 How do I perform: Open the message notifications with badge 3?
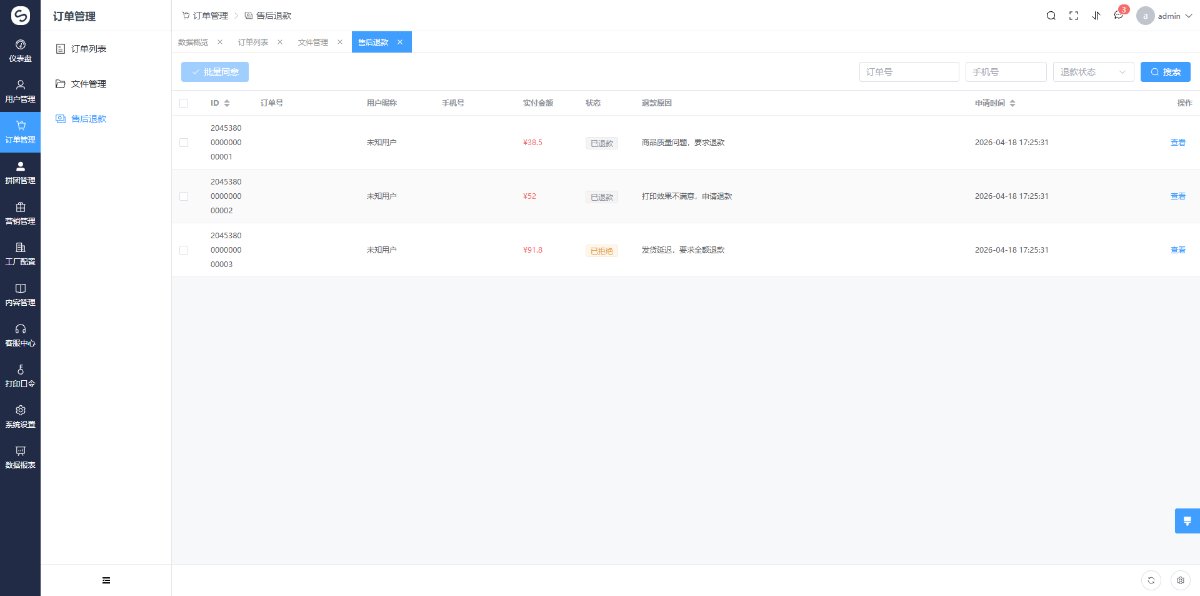click(1120, 14)
